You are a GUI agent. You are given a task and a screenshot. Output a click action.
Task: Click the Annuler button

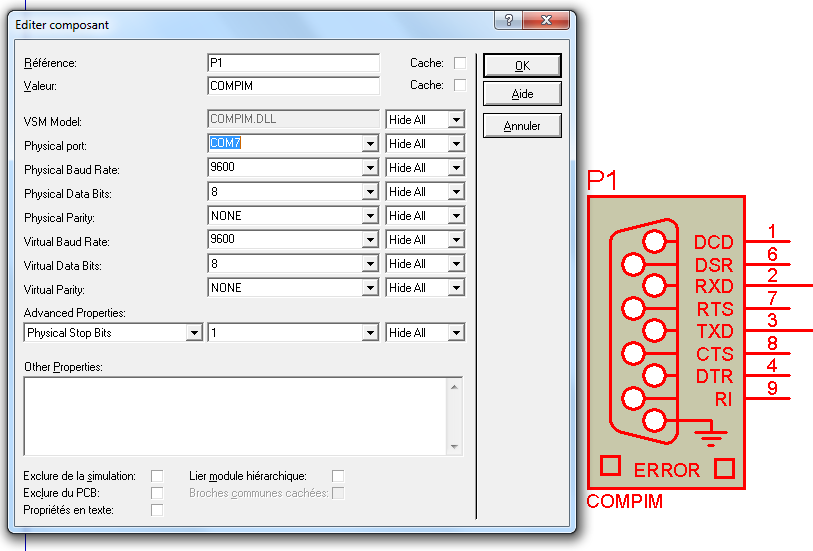pos(522,126)
